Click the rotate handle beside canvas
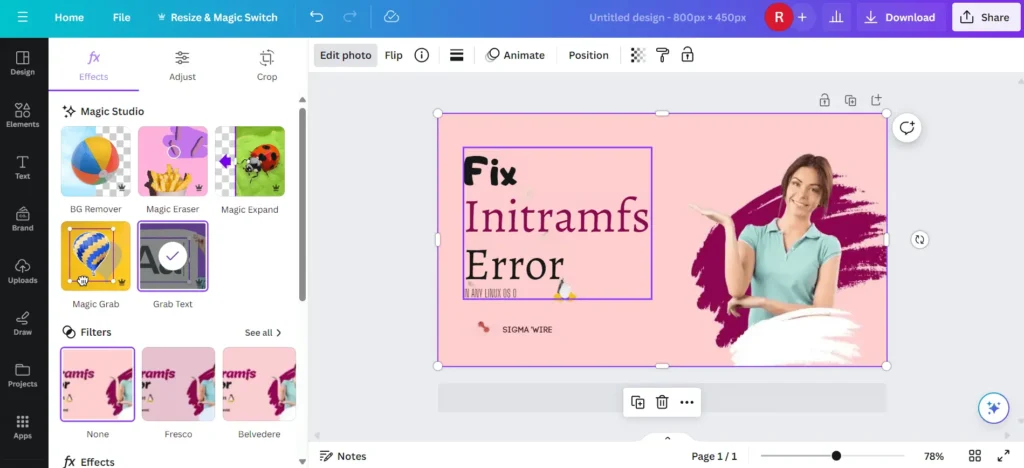This screenshot has height=468, width=1024. coord(920,240)
